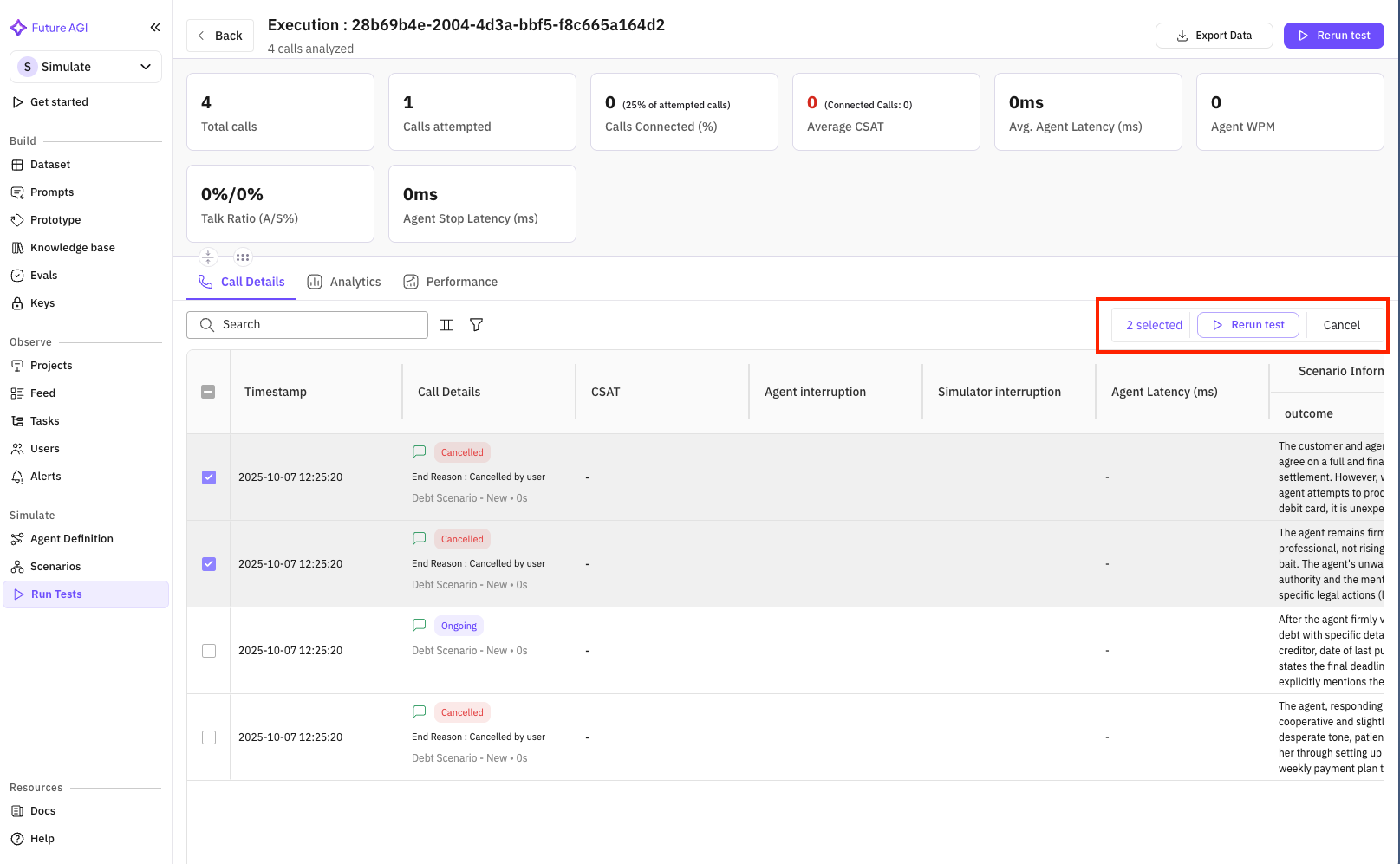Viewport: 1400px width, 864px height.
Task: Cancel the row selection
Action: pyautogui.click(x=1341, y=325)
